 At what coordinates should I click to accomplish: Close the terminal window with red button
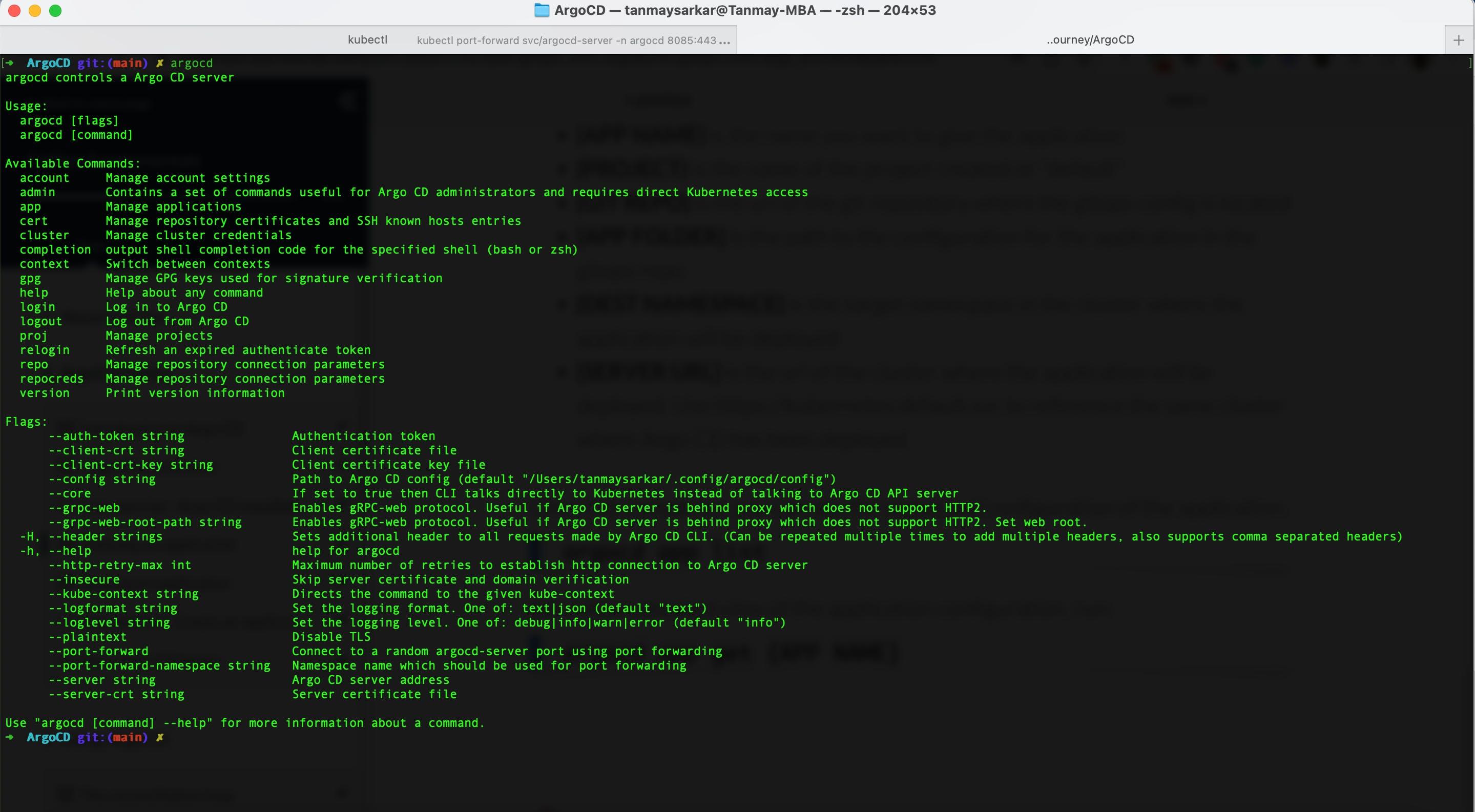click(x=14, y=11)
